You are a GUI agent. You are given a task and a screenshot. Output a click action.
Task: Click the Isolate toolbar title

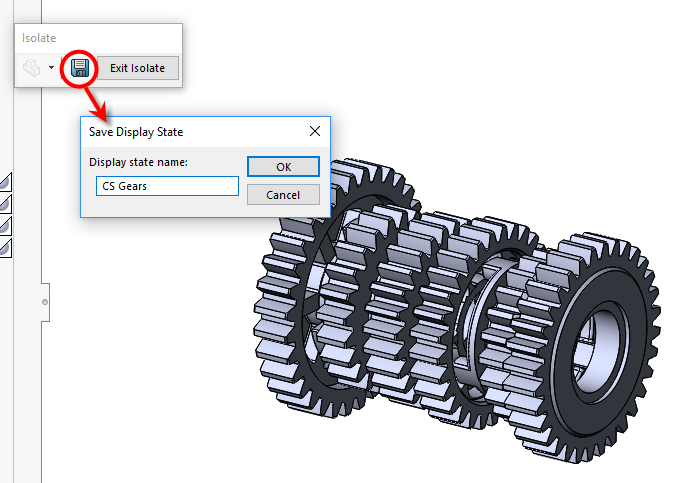point(39,38)
